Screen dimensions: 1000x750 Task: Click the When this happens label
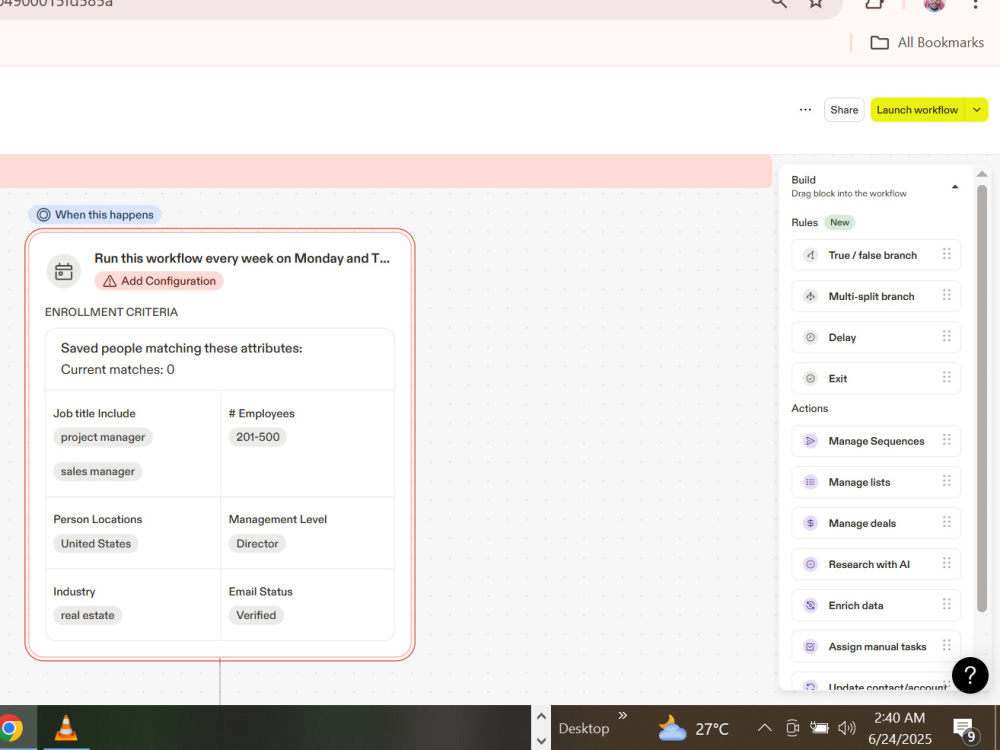point(95,215)
